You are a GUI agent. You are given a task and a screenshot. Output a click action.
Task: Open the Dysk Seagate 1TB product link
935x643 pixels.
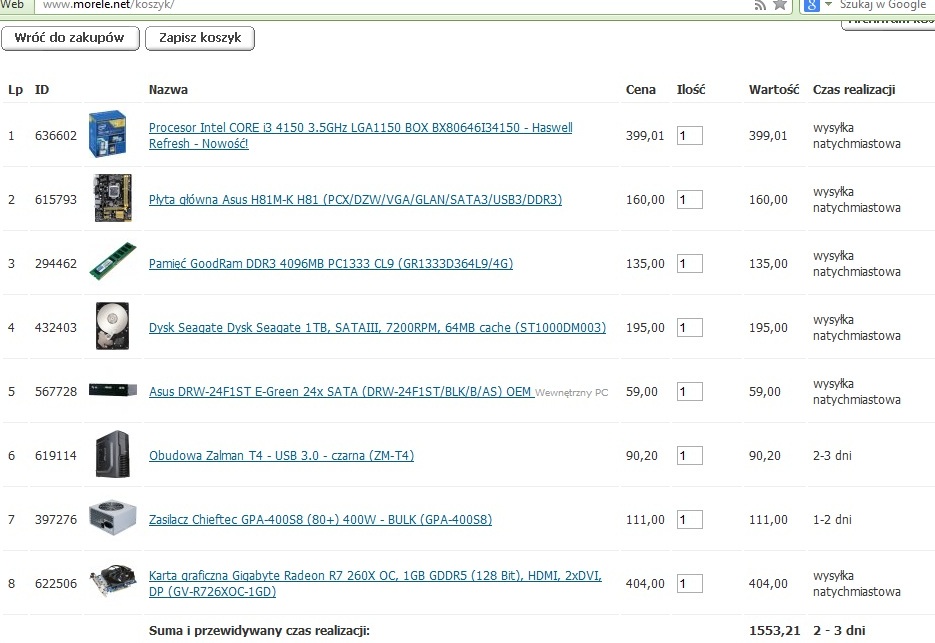coord(377,327)
